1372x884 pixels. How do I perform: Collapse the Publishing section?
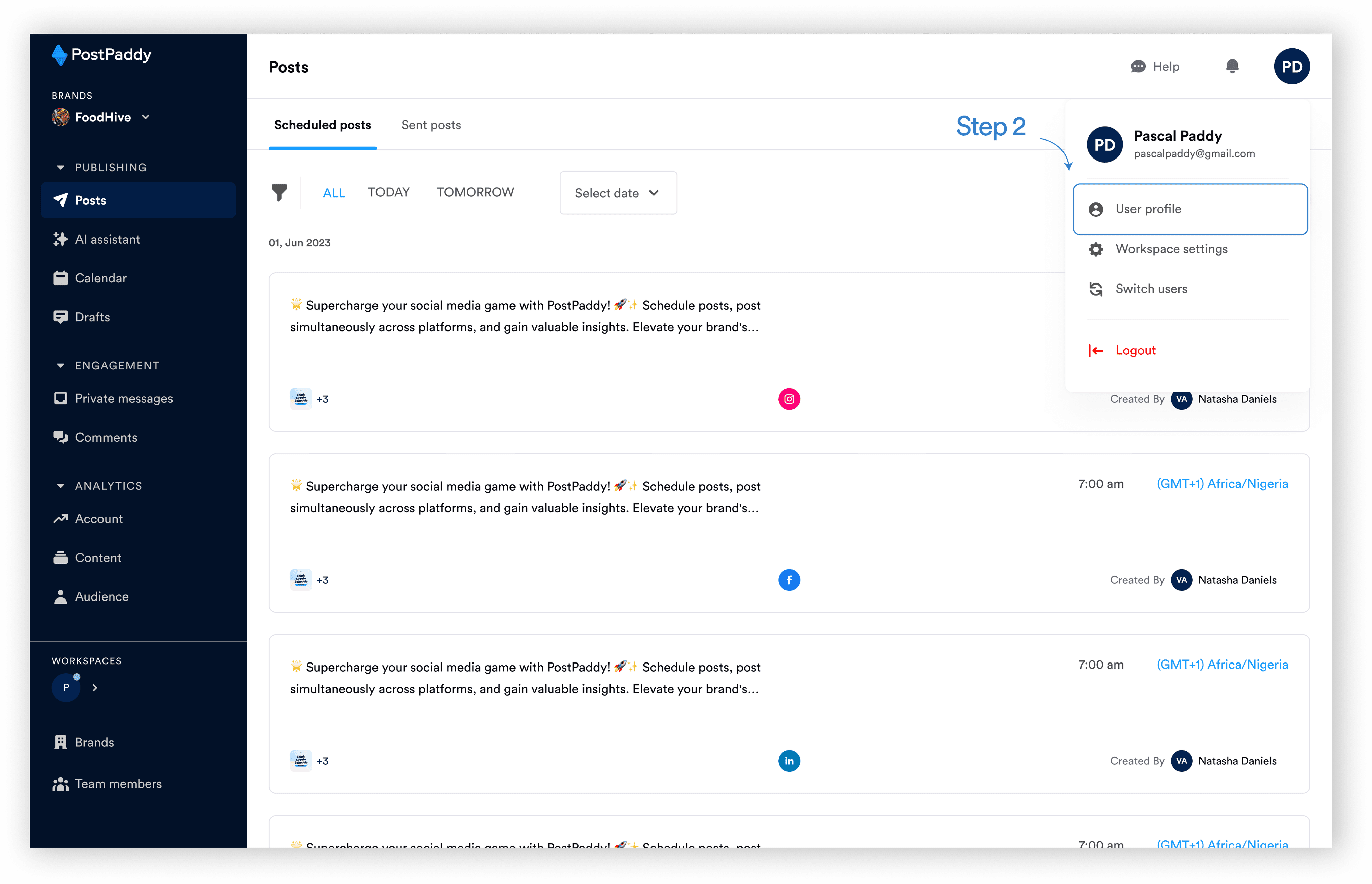[60, 168]
